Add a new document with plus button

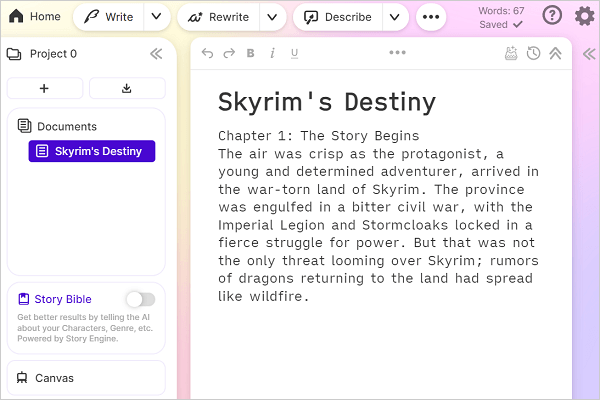[45, 88]
